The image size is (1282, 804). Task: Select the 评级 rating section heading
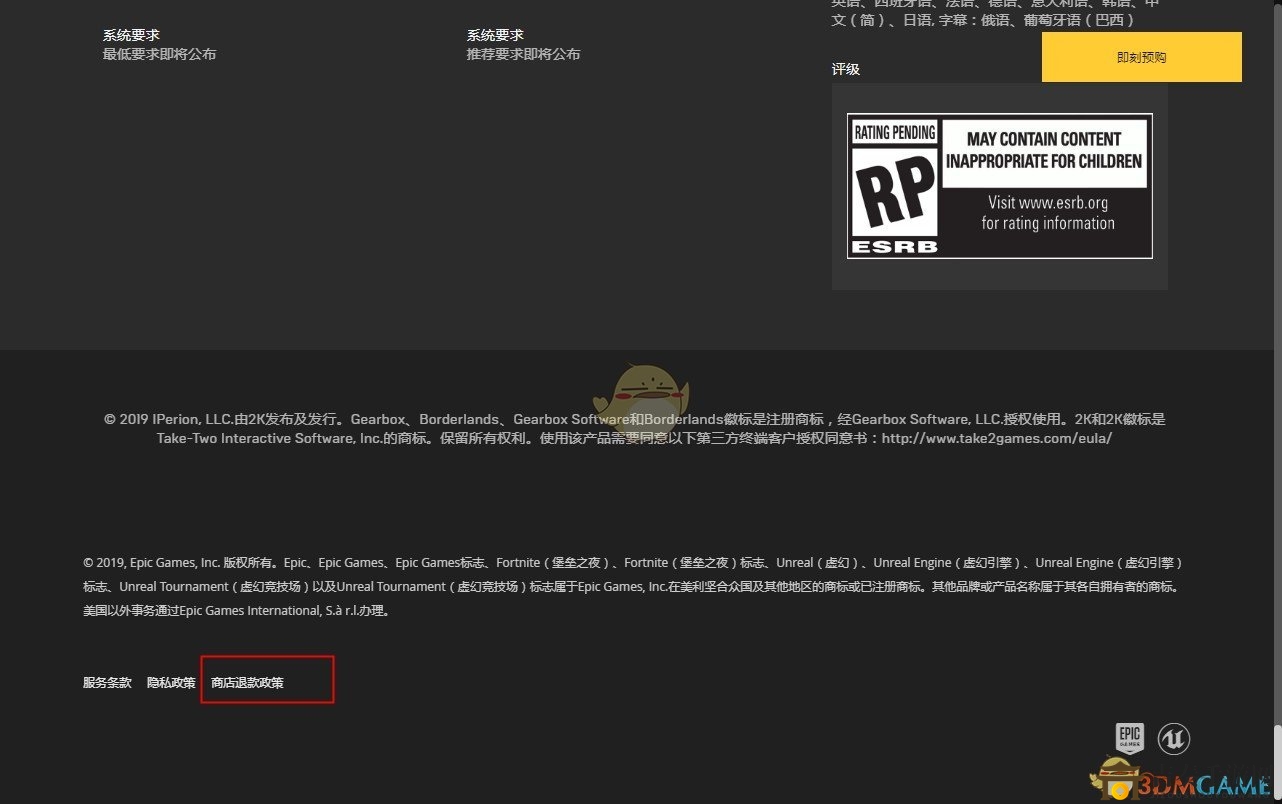846,69
